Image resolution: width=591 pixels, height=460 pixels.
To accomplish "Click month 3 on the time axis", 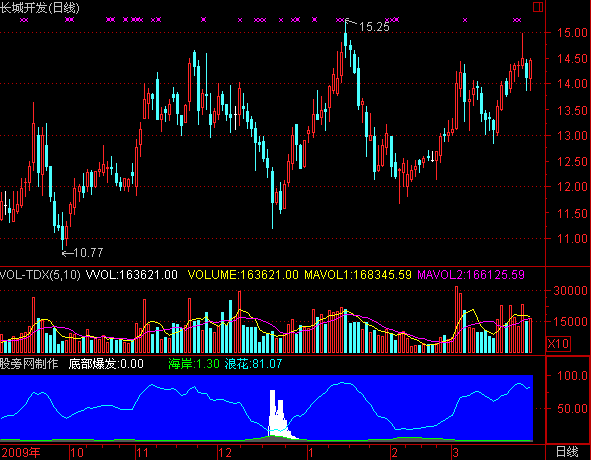I will click(456, 452).
